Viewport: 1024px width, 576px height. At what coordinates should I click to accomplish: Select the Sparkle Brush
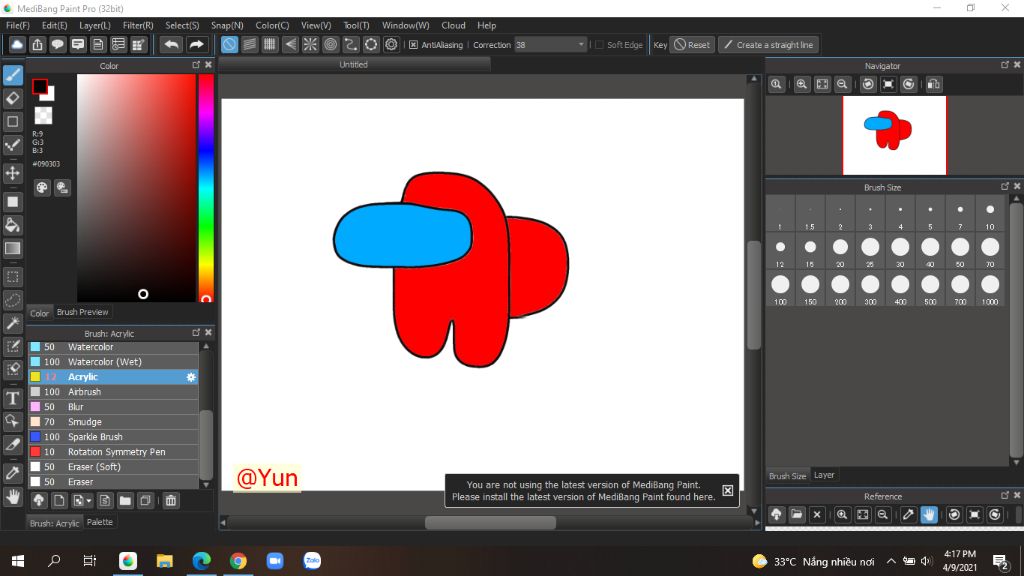[x=113, y=437]
